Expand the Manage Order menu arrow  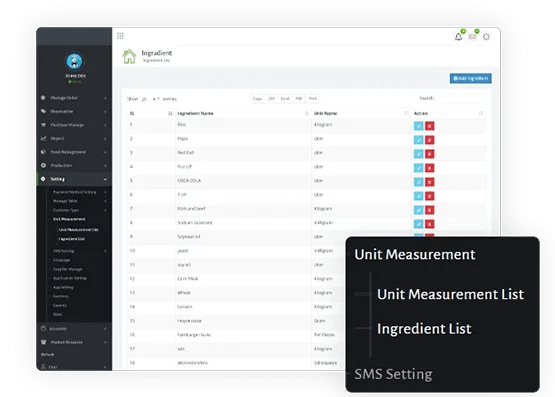[105, 98]
